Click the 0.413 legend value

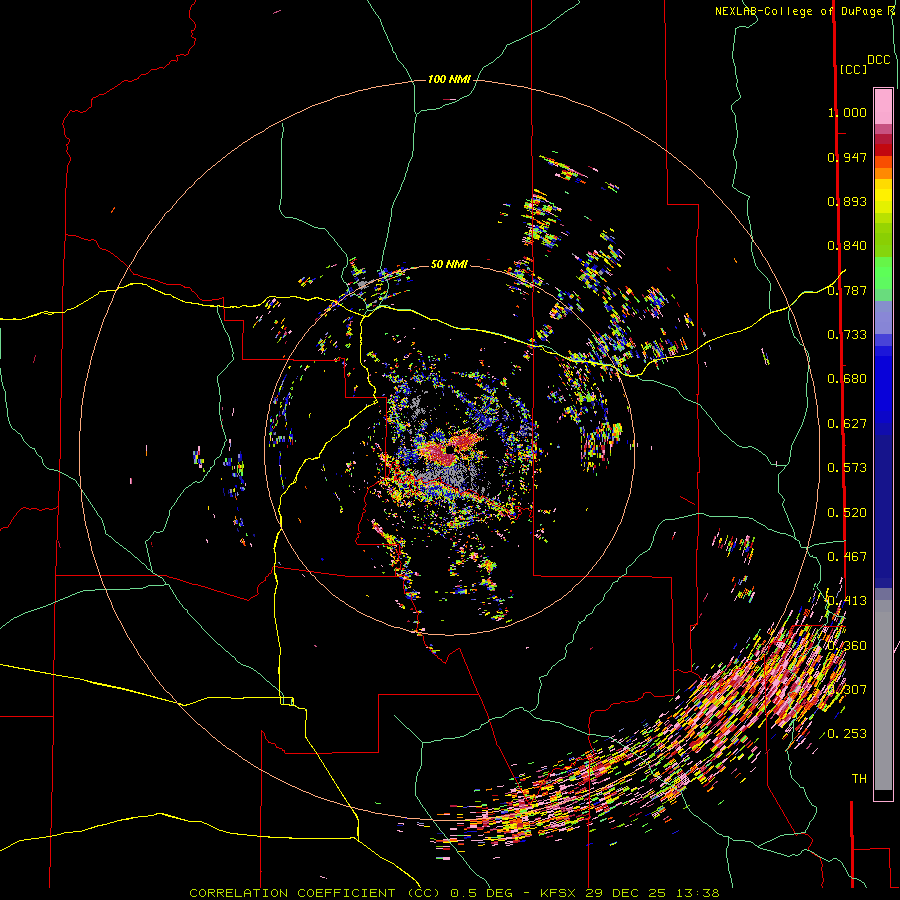[847, 600]
